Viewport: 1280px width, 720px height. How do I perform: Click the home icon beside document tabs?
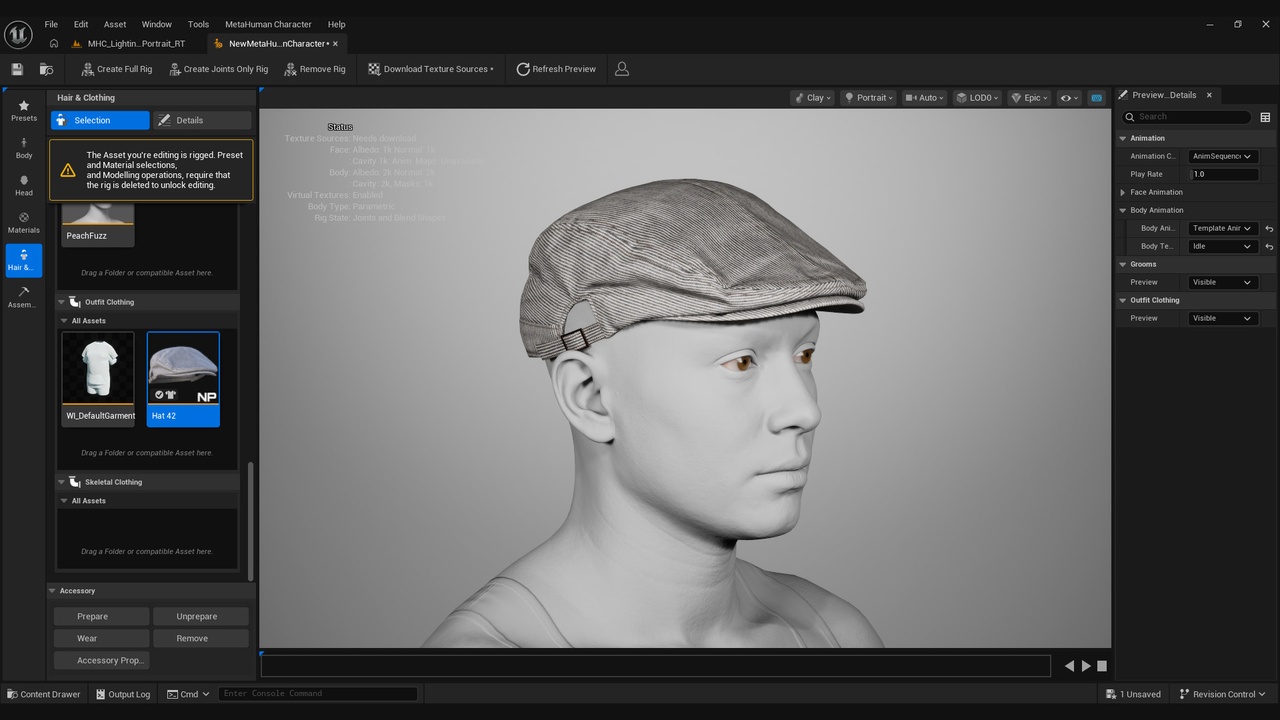(x=54, y=44)
